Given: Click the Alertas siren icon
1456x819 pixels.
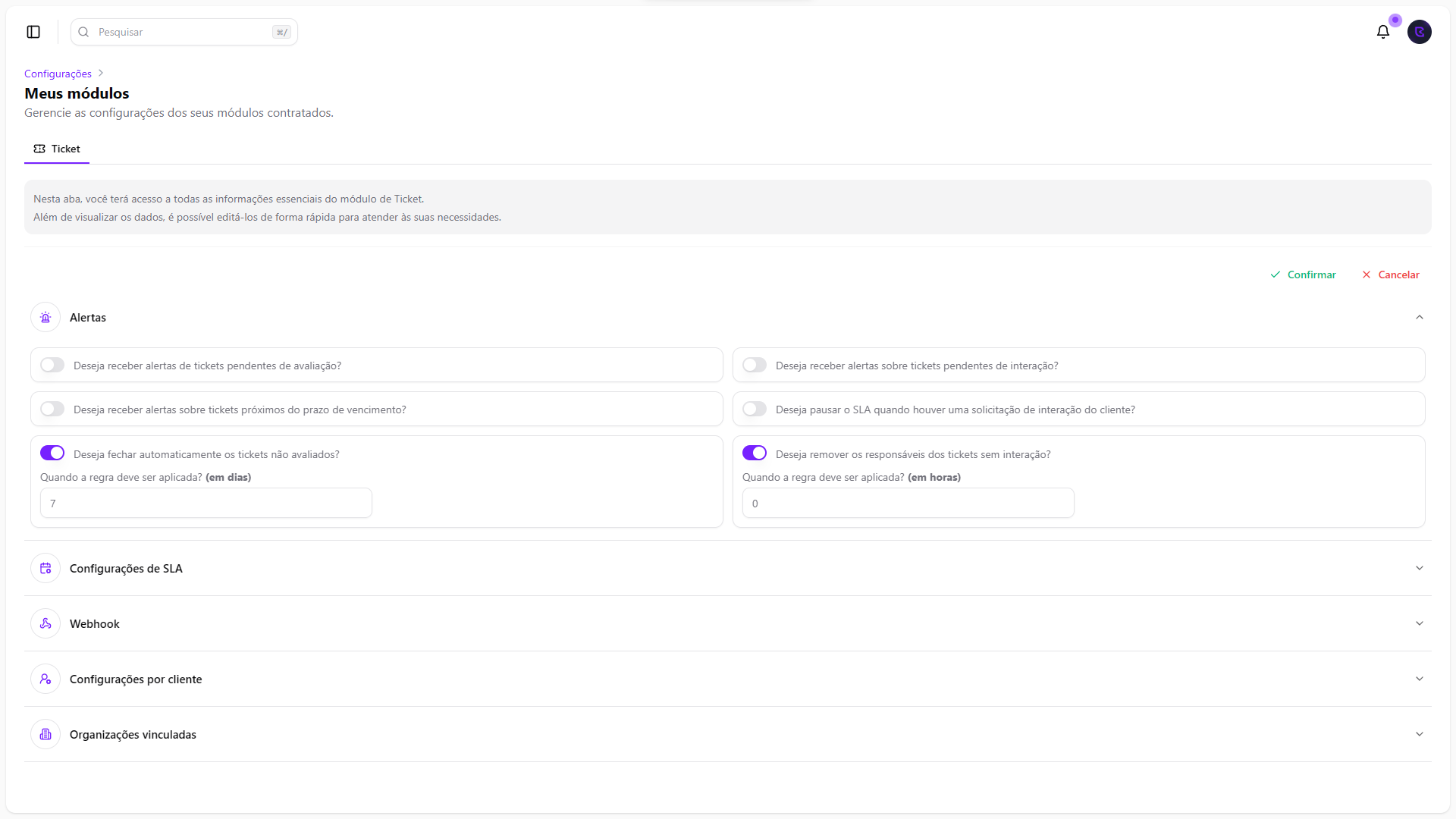Looking at the screenshot, I should 45,318.
